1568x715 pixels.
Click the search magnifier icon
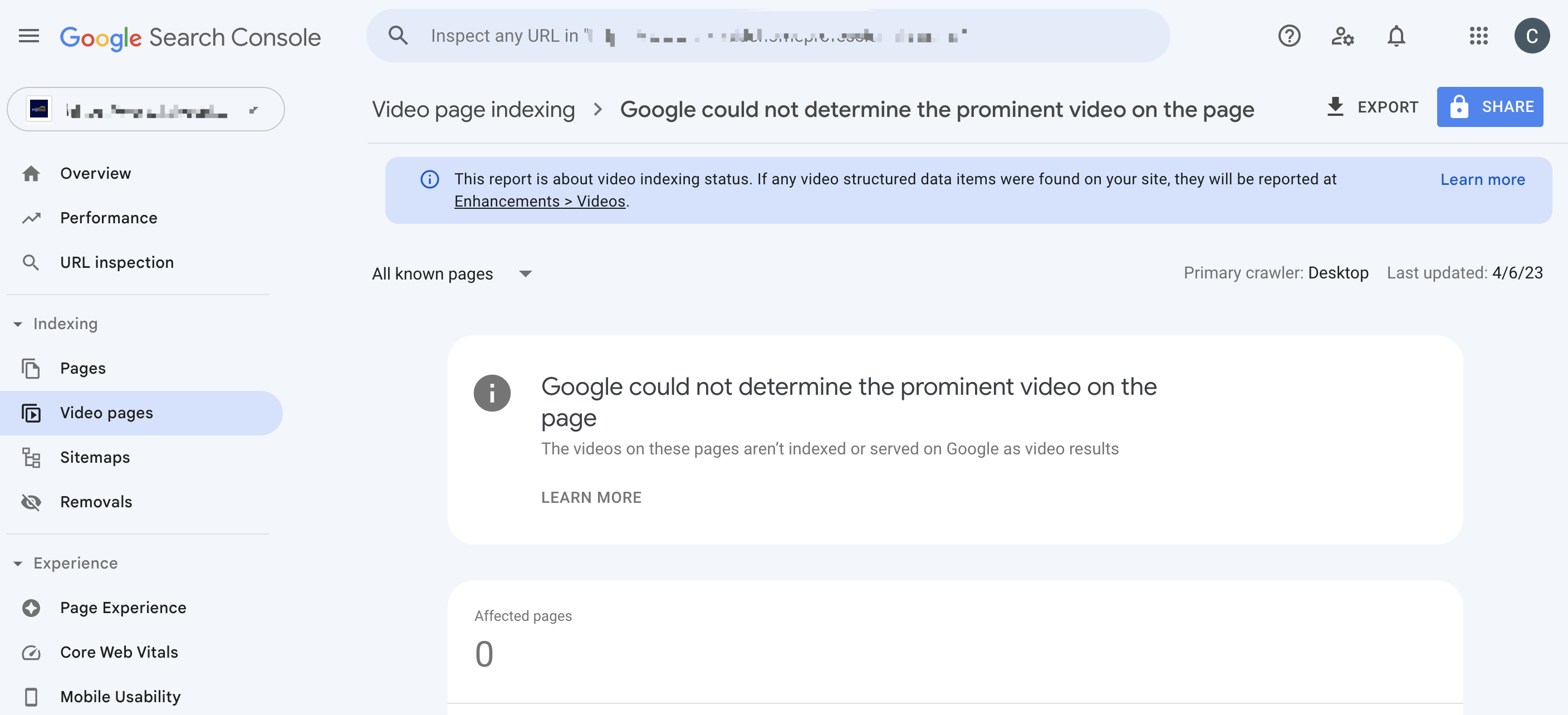pyautogui.click(x=398, y=35)
